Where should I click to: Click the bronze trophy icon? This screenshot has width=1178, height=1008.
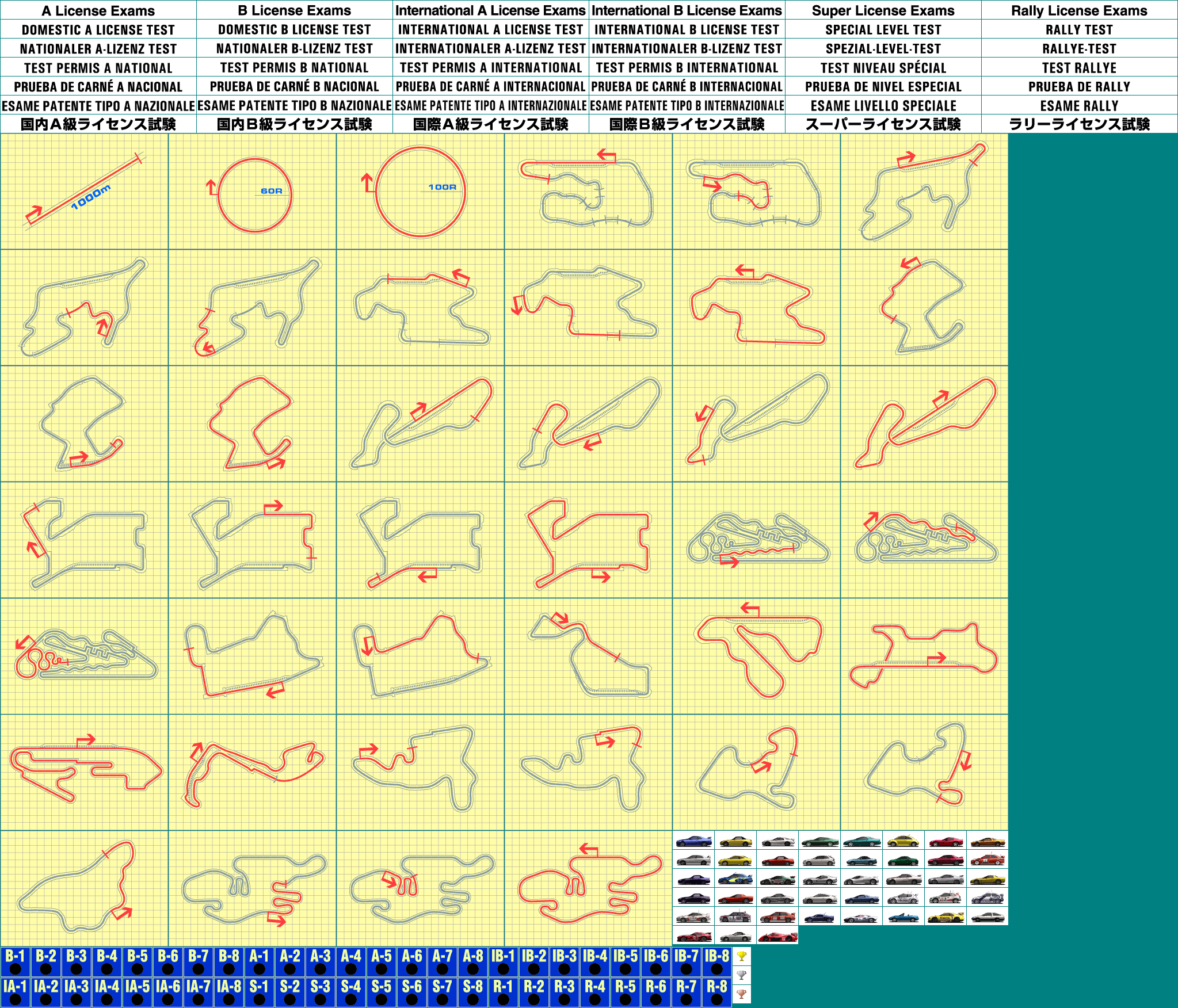click(x=741, y=994)
